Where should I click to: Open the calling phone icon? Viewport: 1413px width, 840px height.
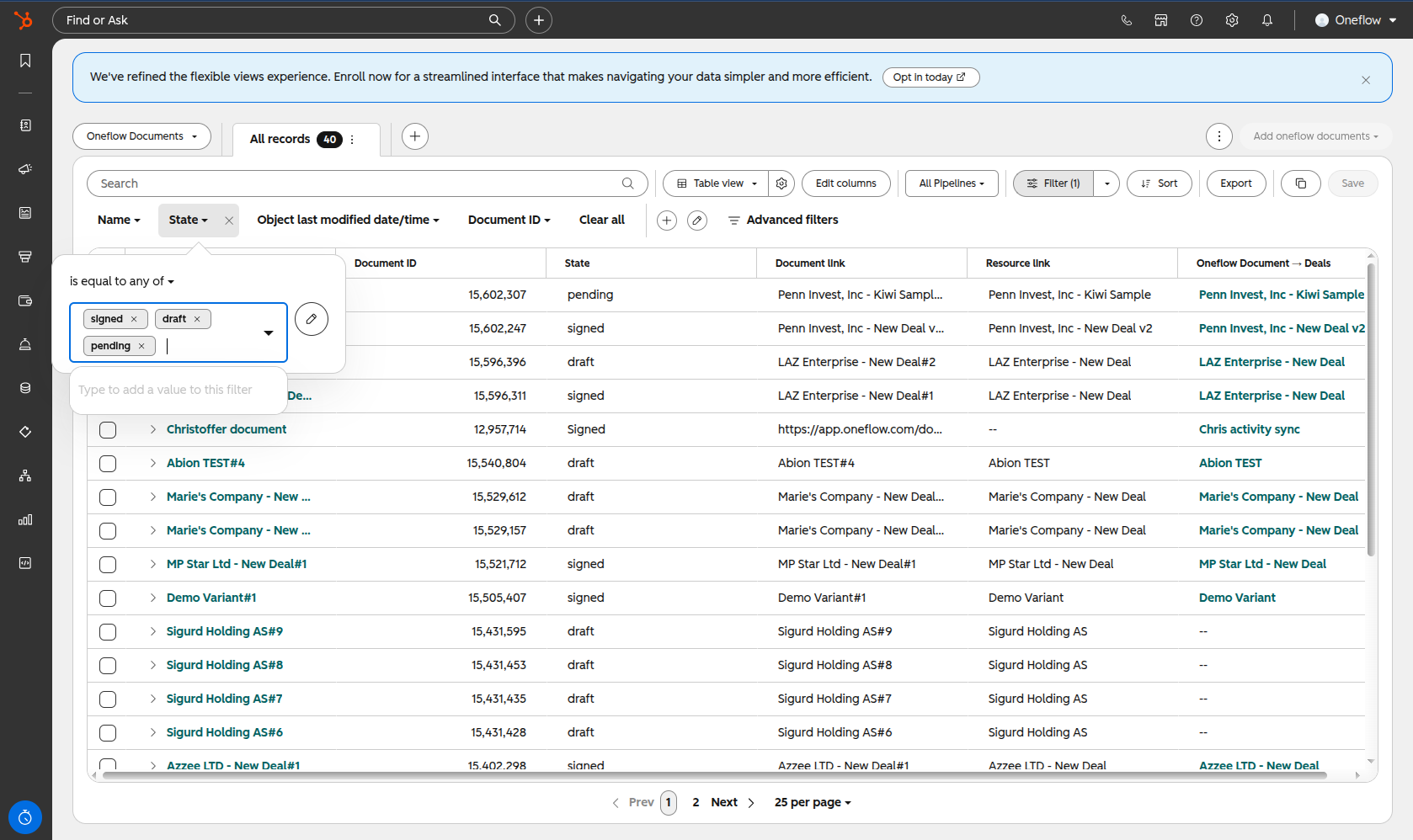point(1127,20)
